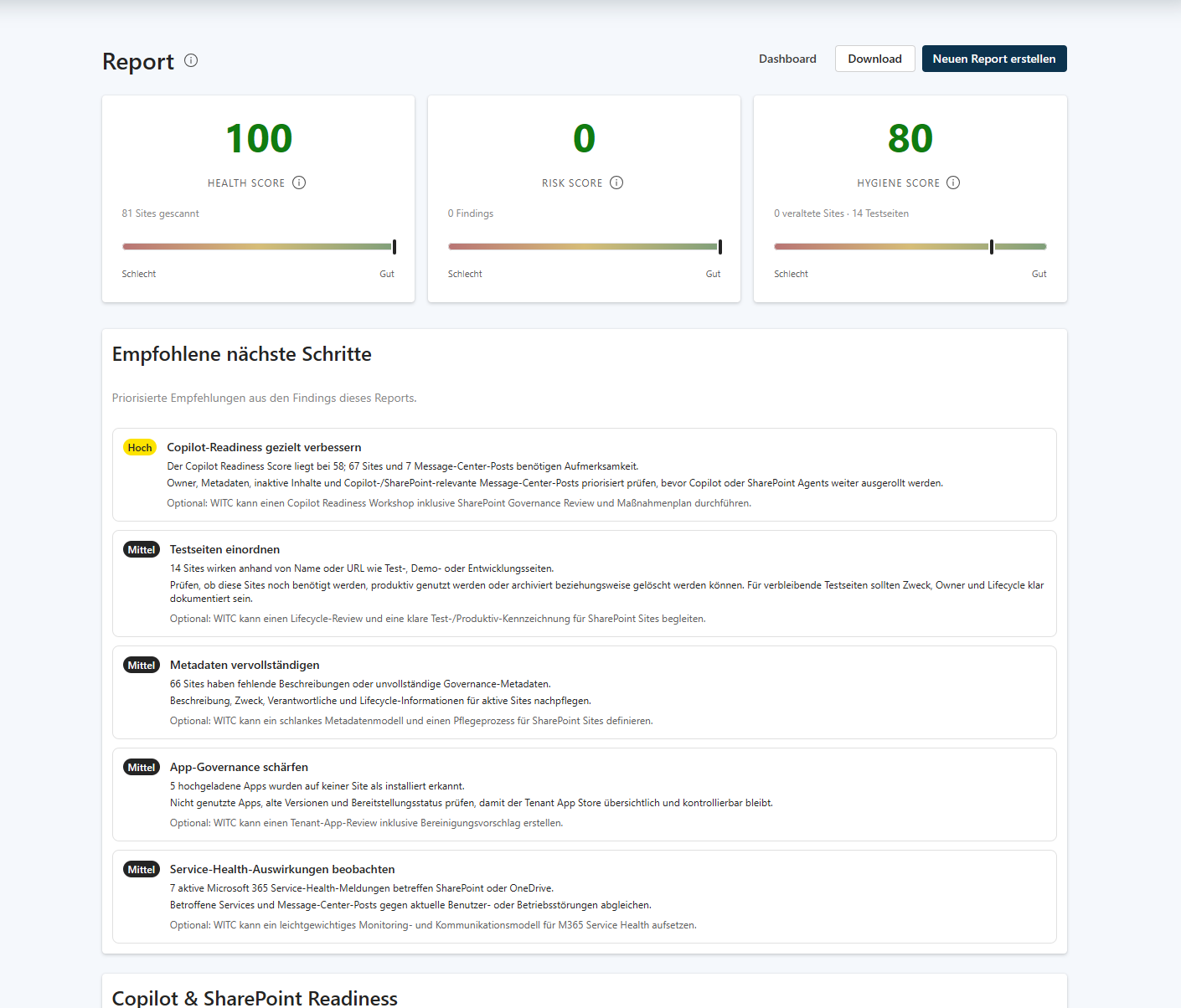Click the Mittel badge beside Service-Health-Auswirkungen
The width and height of the screenshot is (1181, 1008).
click(x=142, y=869)
